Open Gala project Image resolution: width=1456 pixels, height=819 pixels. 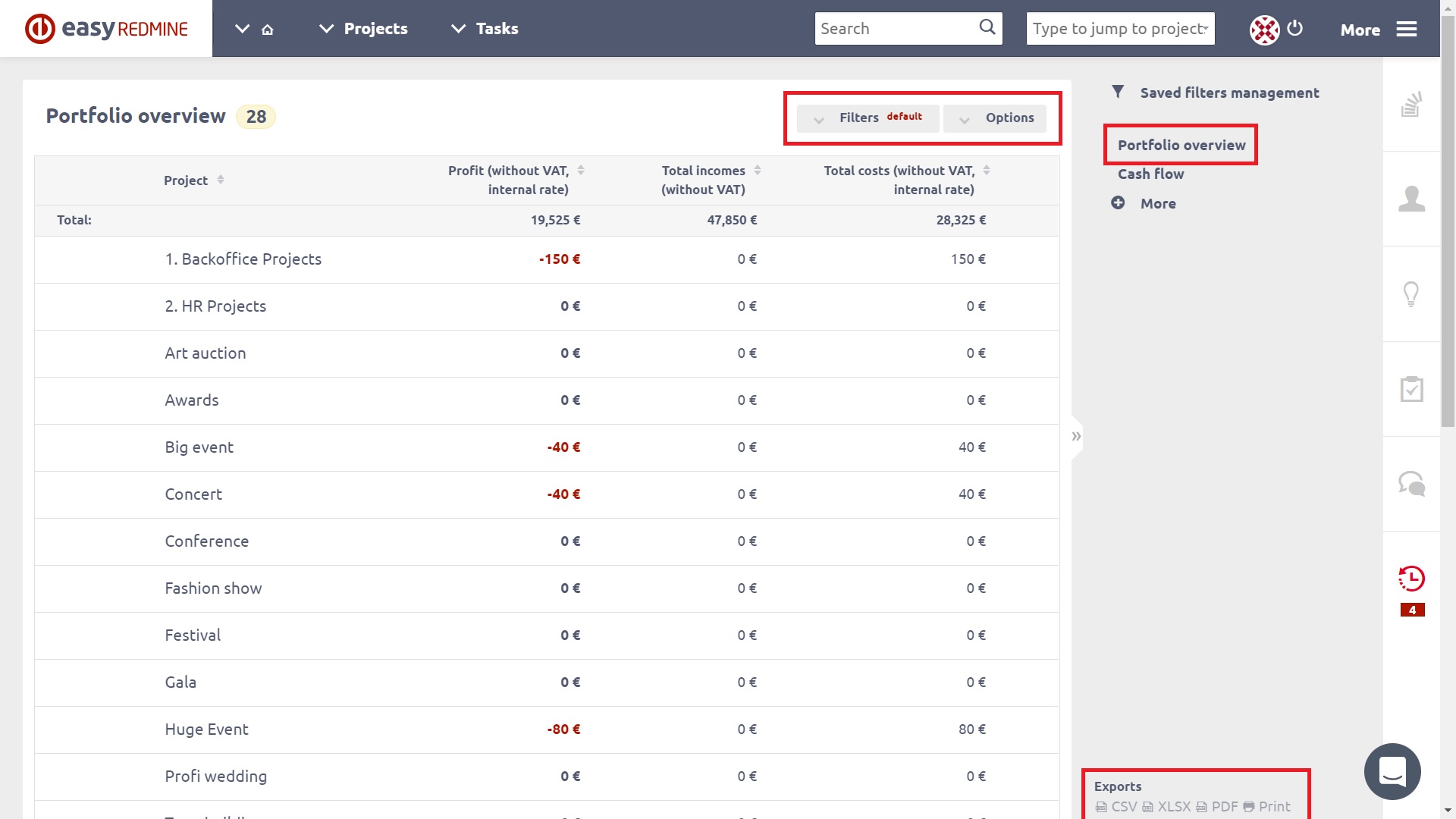point(180,682)
